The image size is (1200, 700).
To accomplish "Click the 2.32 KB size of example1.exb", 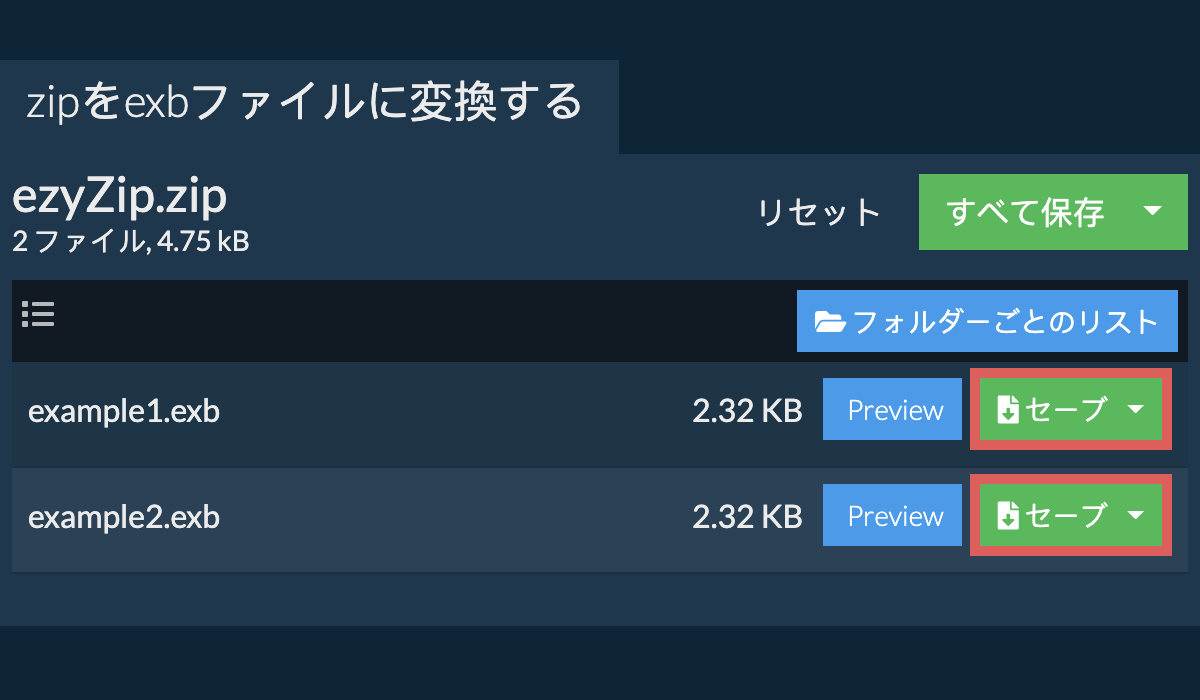I will [747, 411].
